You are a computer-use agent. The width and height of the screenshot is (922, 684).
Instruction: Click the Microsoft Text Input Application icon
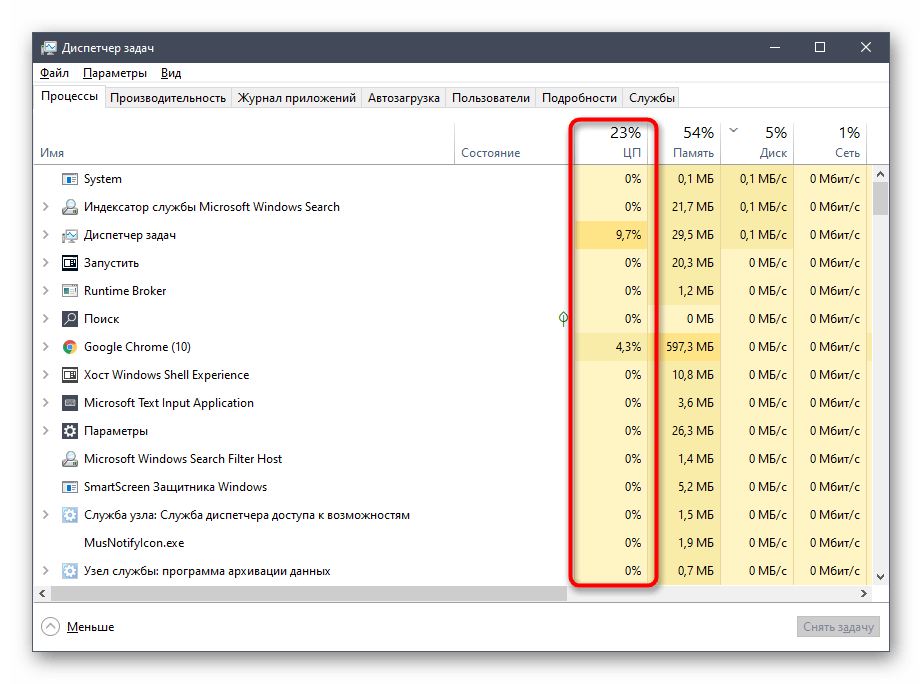tap(69, 403)
